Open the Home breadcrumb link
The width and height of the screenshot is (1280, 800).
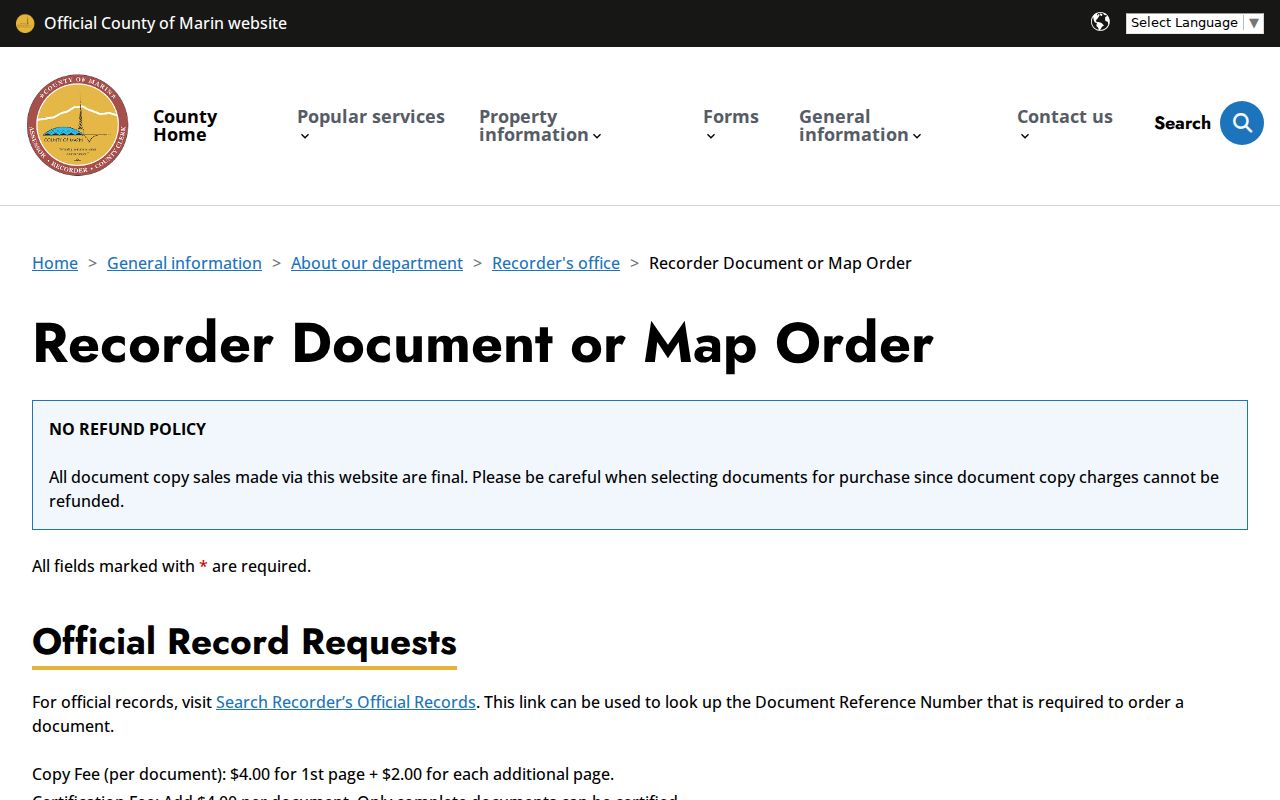(55, 263)
